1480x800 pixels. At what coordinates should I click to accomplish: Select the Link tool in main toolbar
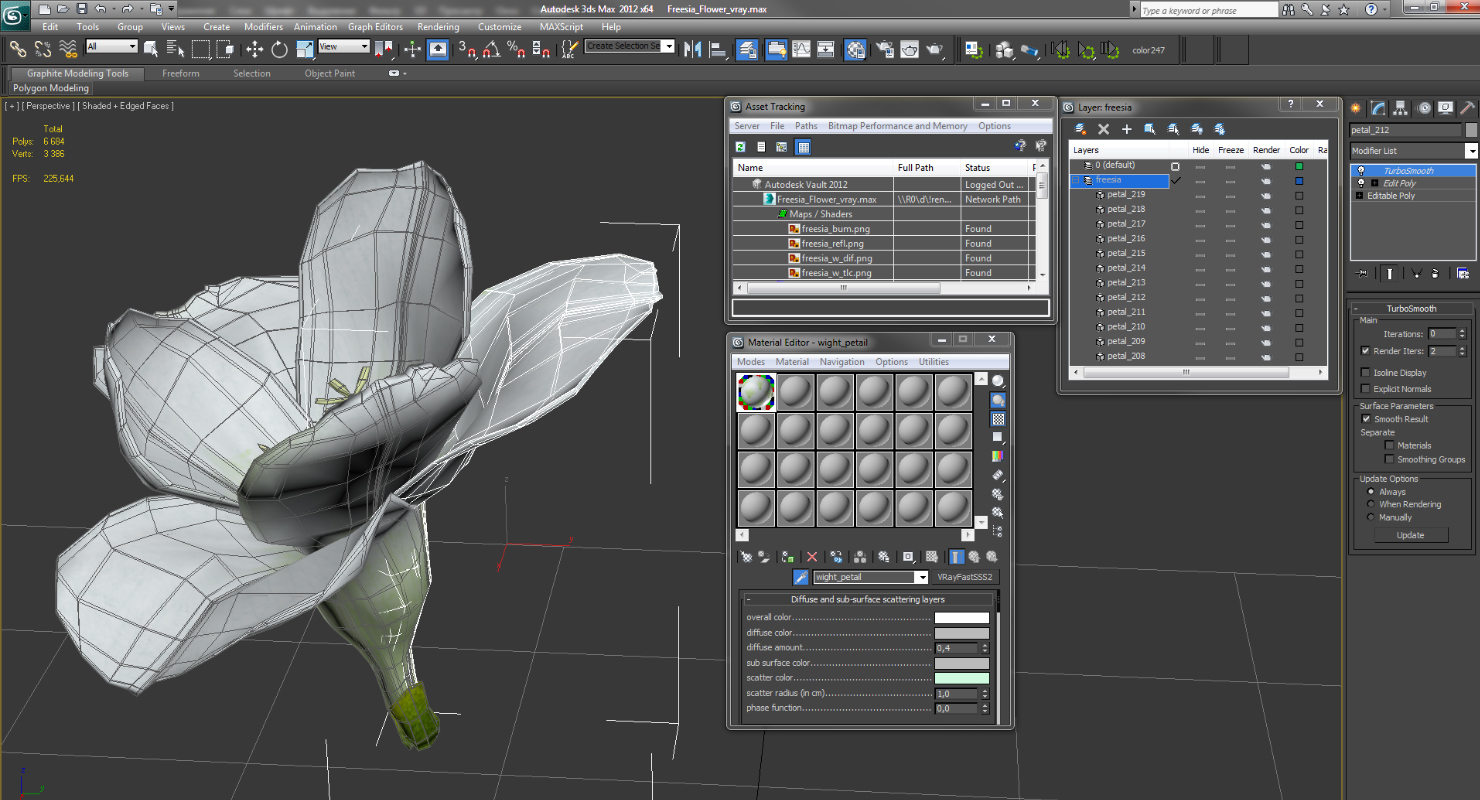tap(18, 48)
